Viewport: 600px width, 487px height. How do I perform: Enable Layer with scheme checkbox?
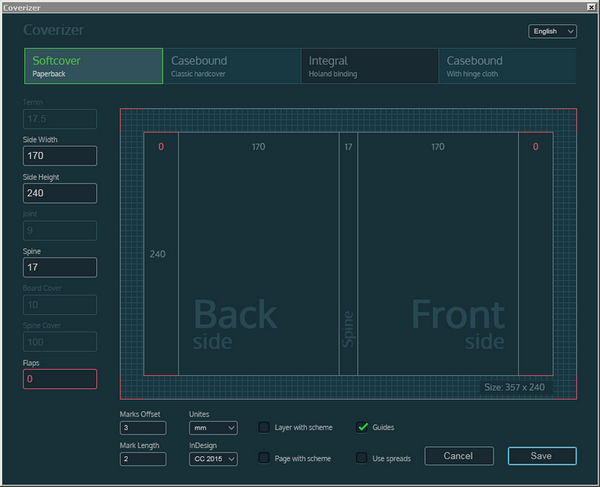264,428
